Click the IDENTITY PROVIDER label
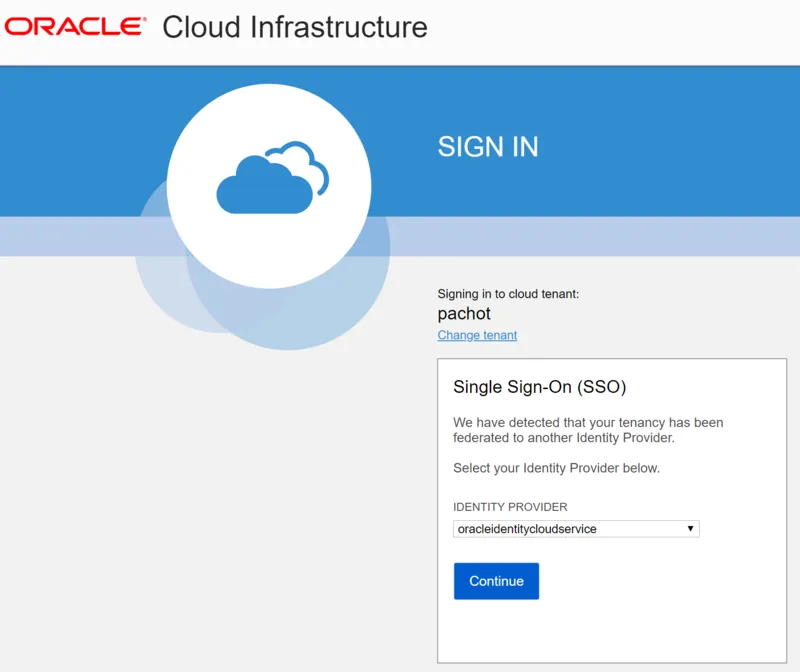The width and height of the screenshot is (800, 672). [510, 507]
